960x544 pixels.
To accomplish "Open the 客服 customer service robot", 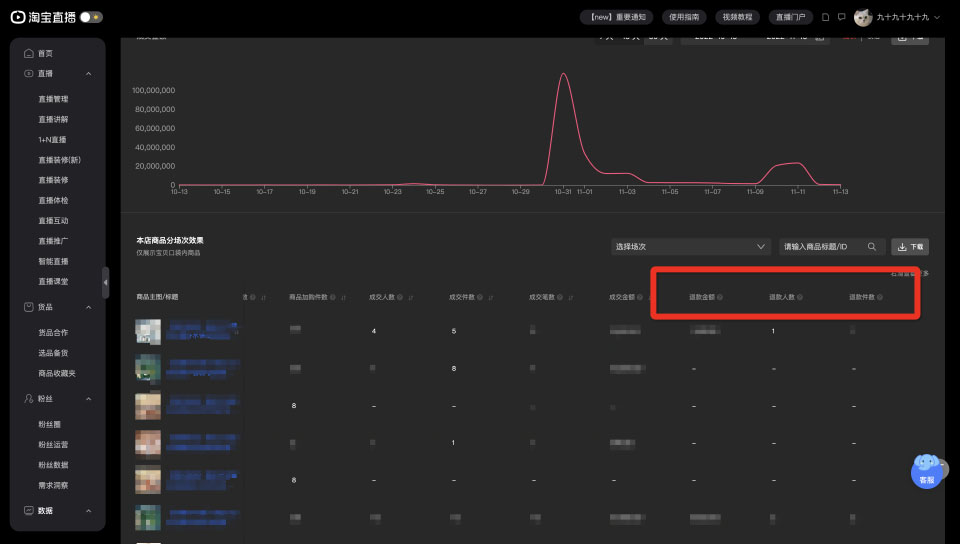I will (x=927, y=470).
